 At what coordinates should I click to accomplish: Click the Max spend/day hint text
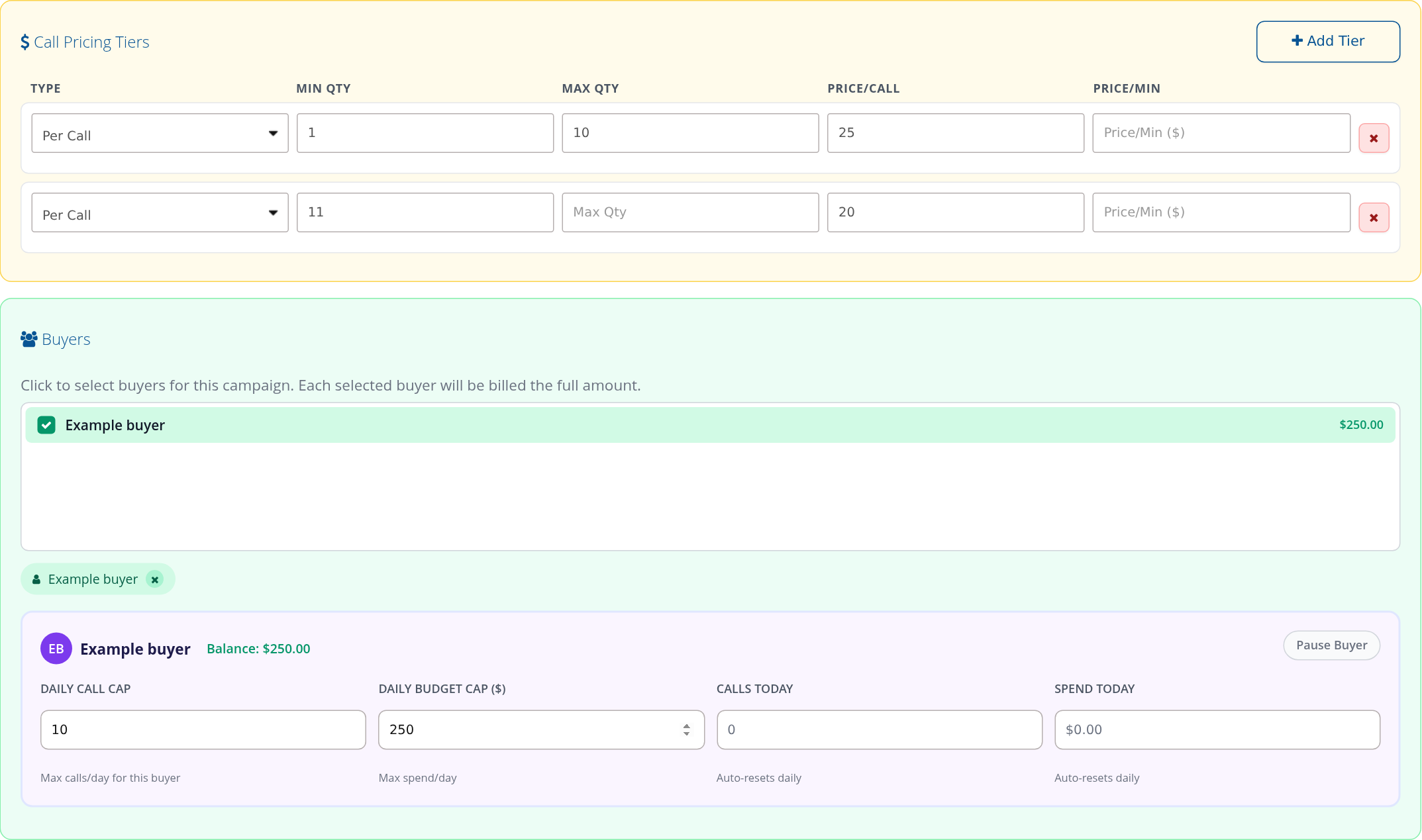coord(417,778)
